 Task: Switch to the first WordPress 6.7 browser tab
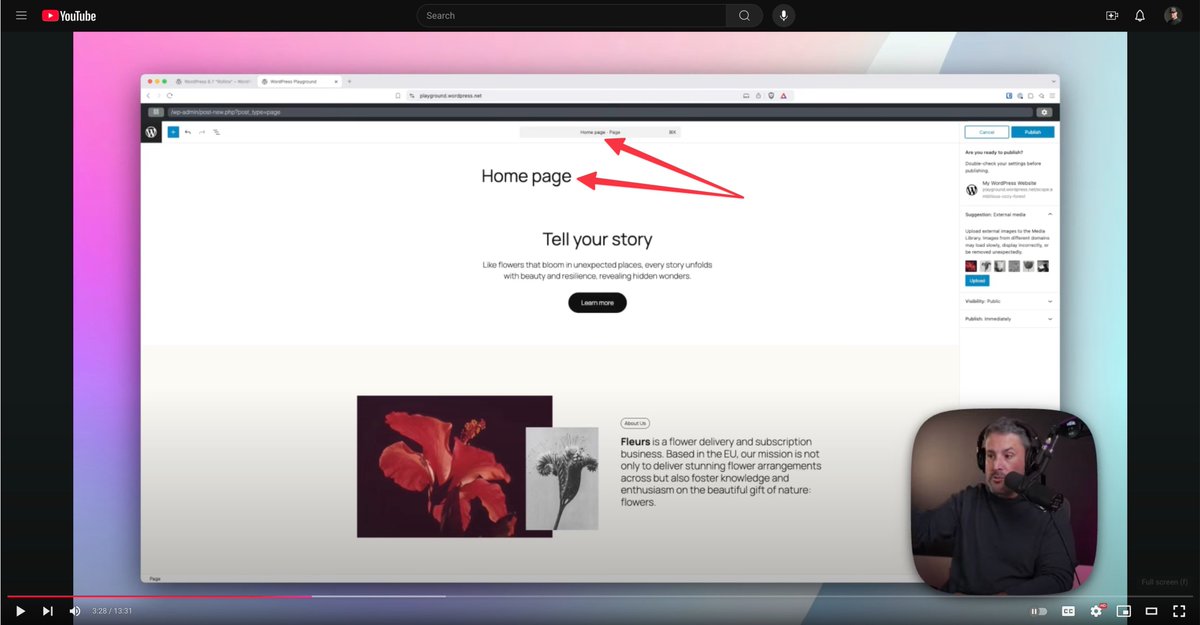point(214,81)
